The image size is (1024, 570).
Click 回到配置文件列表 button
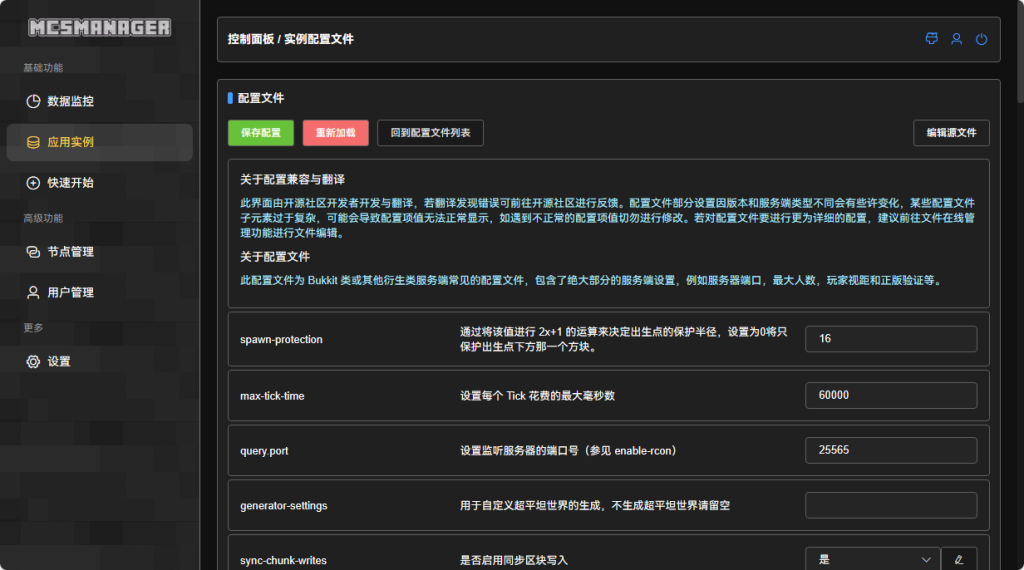(430, 133)
